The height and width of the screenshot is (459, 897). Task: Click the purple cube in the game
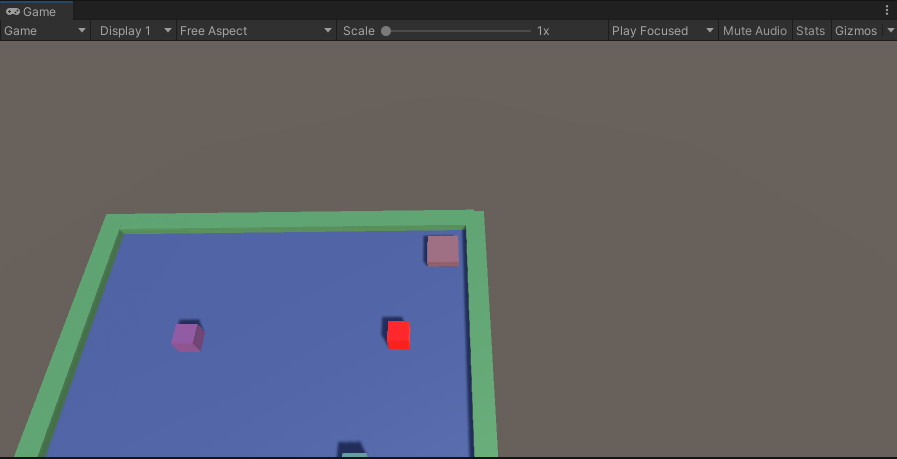click(188, 338)
